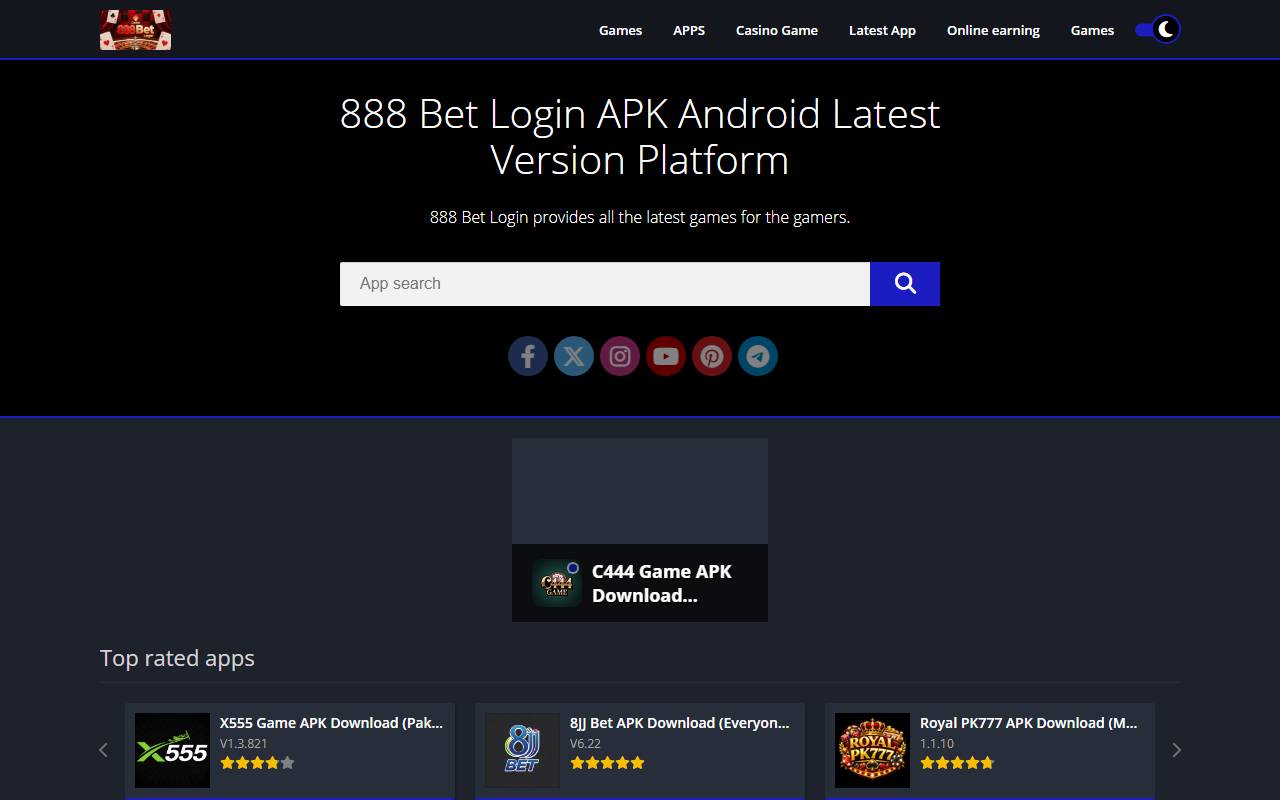Go to previous top rated apps
Viewport: 1280px width, 800px height.
[103, 750]
